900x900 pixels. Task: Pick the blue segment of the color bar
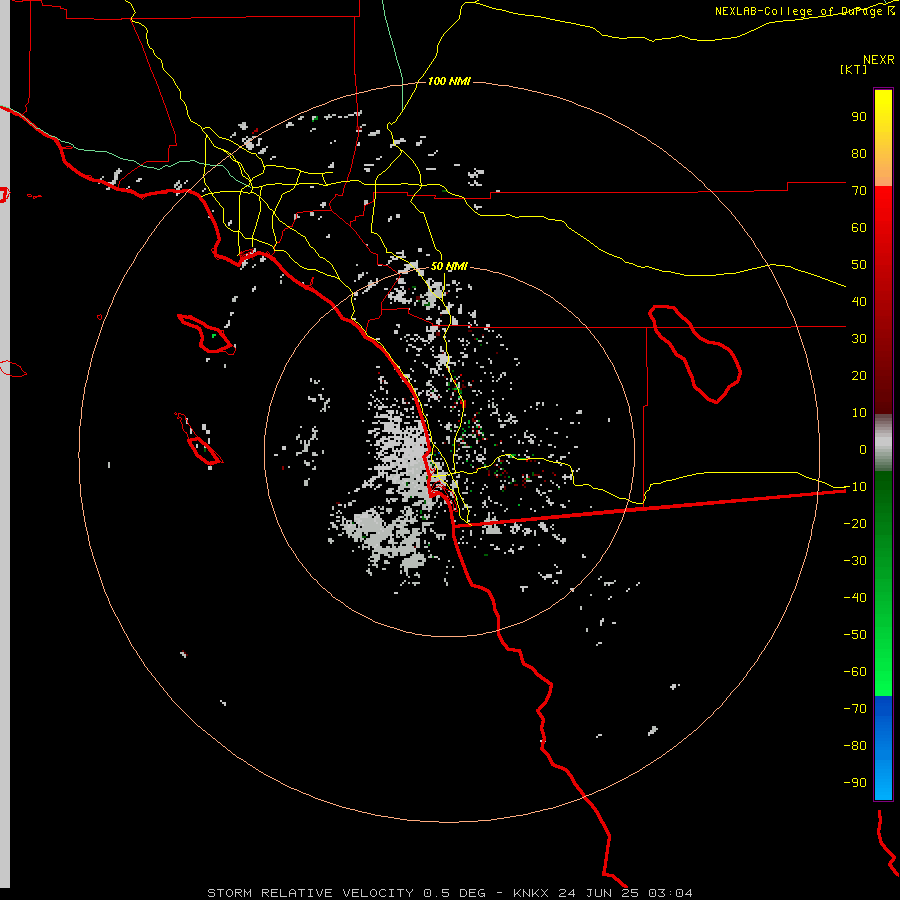883,747
